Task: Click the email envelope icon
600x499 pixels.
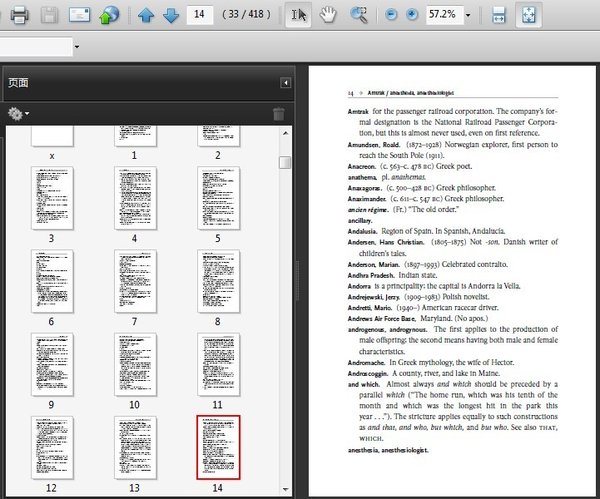Action: pyautogui.click(x=79, y=15)
